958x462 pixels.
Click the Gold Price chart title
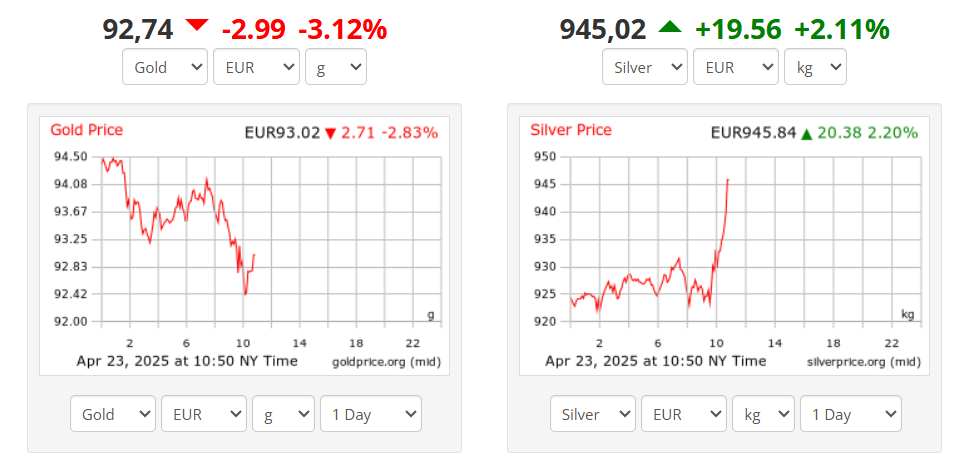[86, 130]
